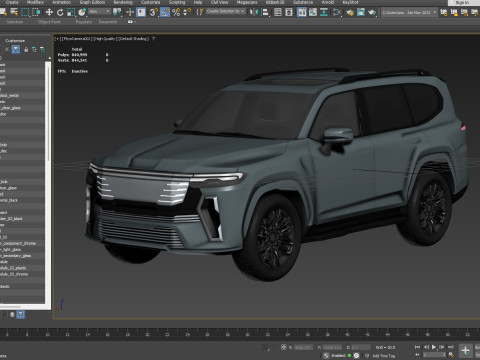The image size is (480, 360).
Task: Open the Create Selection Set dropdown
Action: (x=225, y=12)
